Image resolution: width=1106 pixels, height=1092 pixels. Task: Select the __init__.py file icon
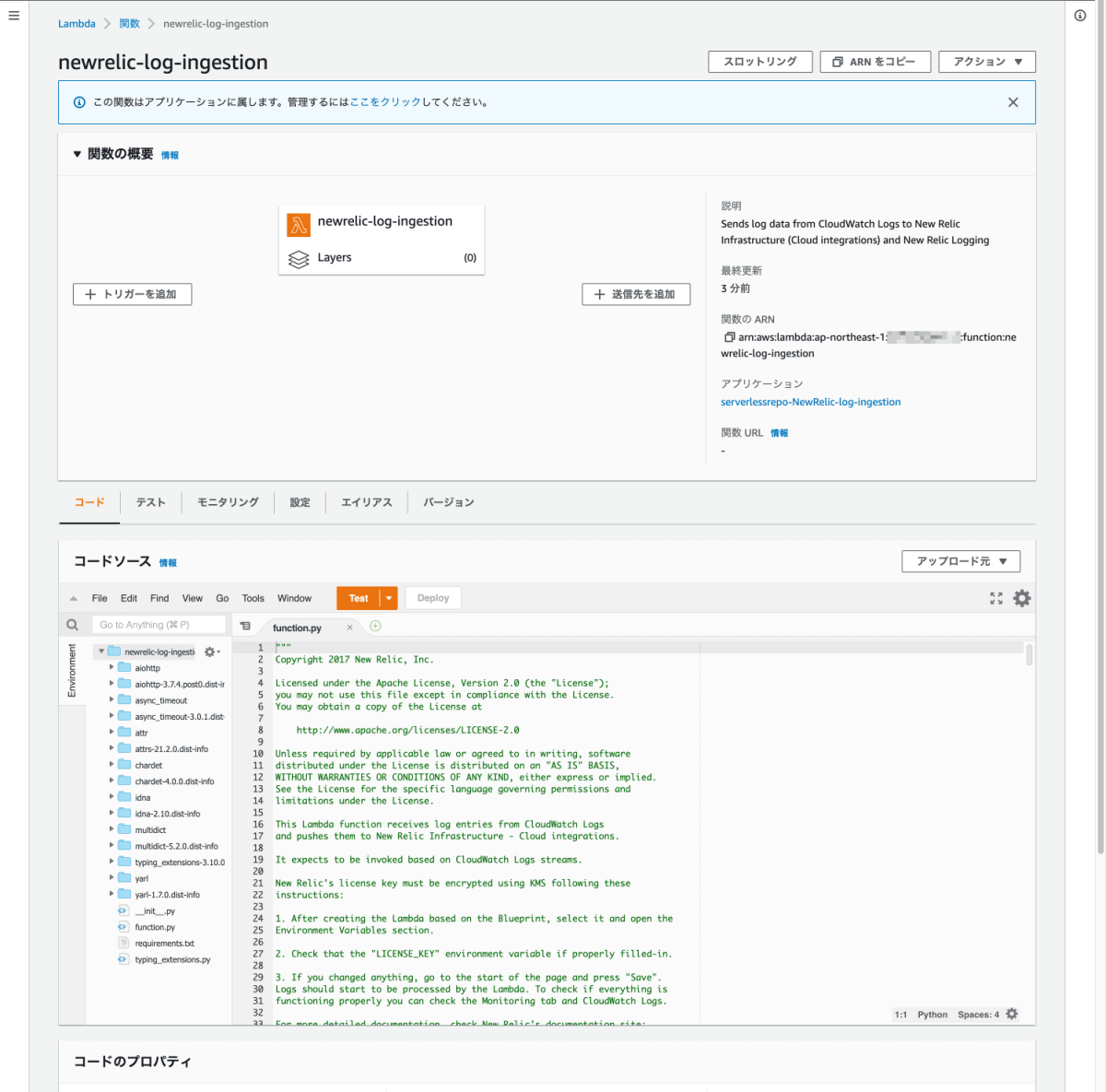click(x=124, y=910)
